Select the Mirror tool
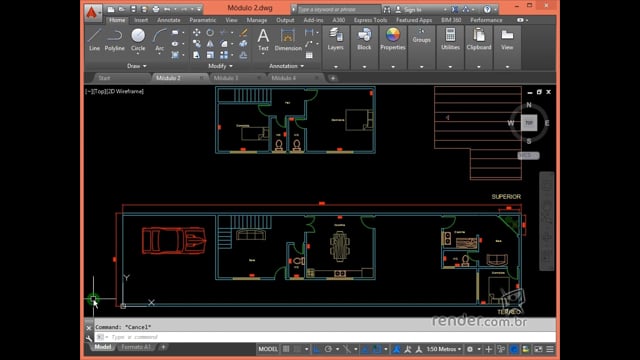This screenshot has height=360, width=640. (x=210, y=44)
